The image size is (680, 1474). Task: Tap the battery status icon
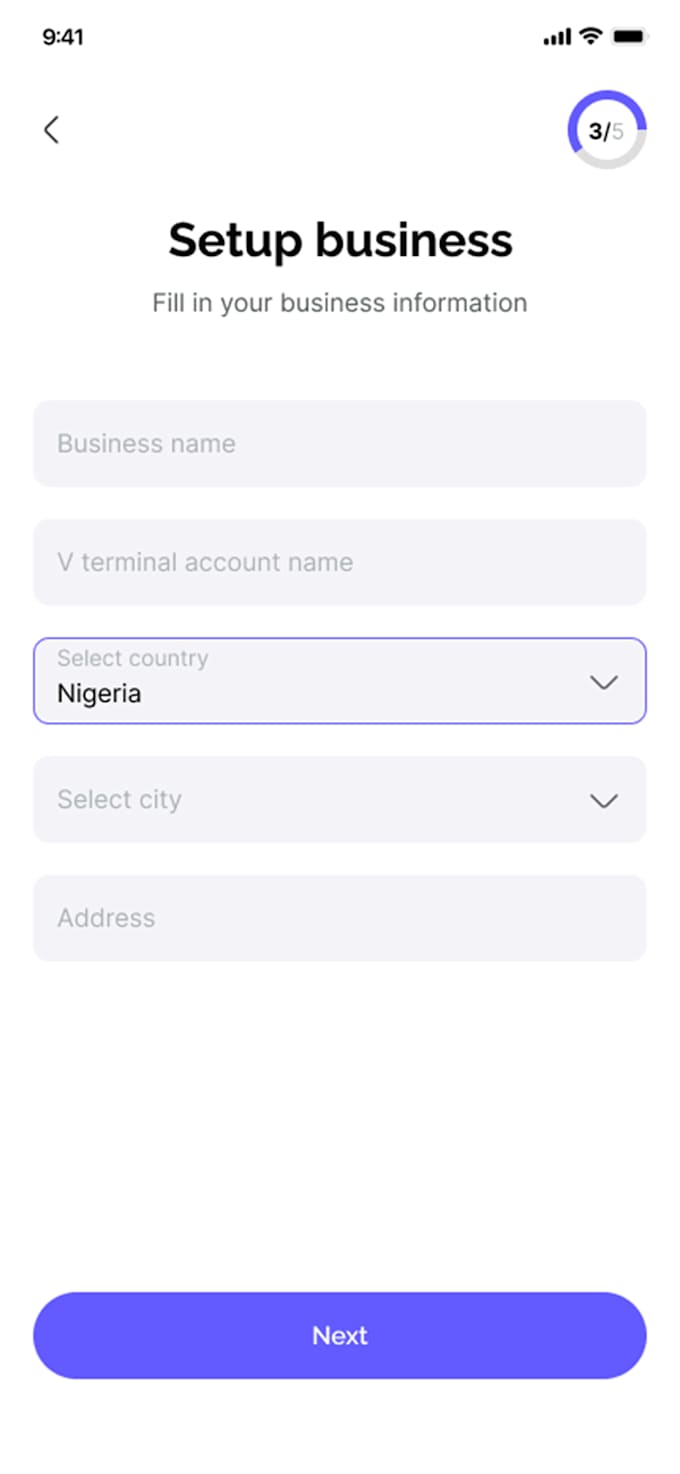(x=630, y=37)
